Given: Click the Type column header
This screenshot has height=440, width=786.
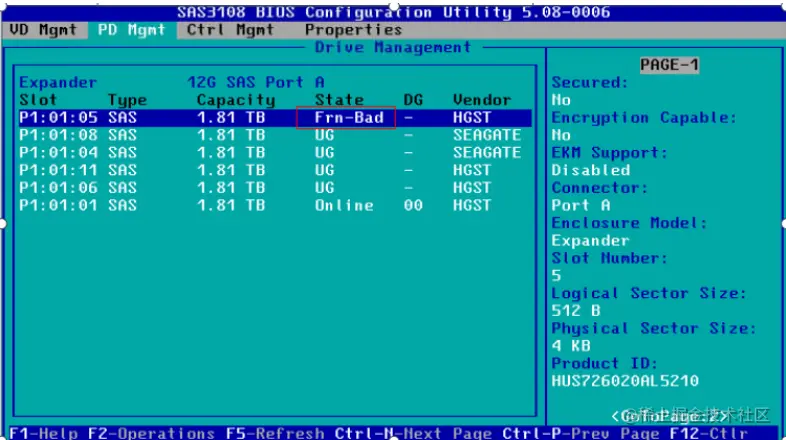Looking at the screenshot, I should (127, 100).
